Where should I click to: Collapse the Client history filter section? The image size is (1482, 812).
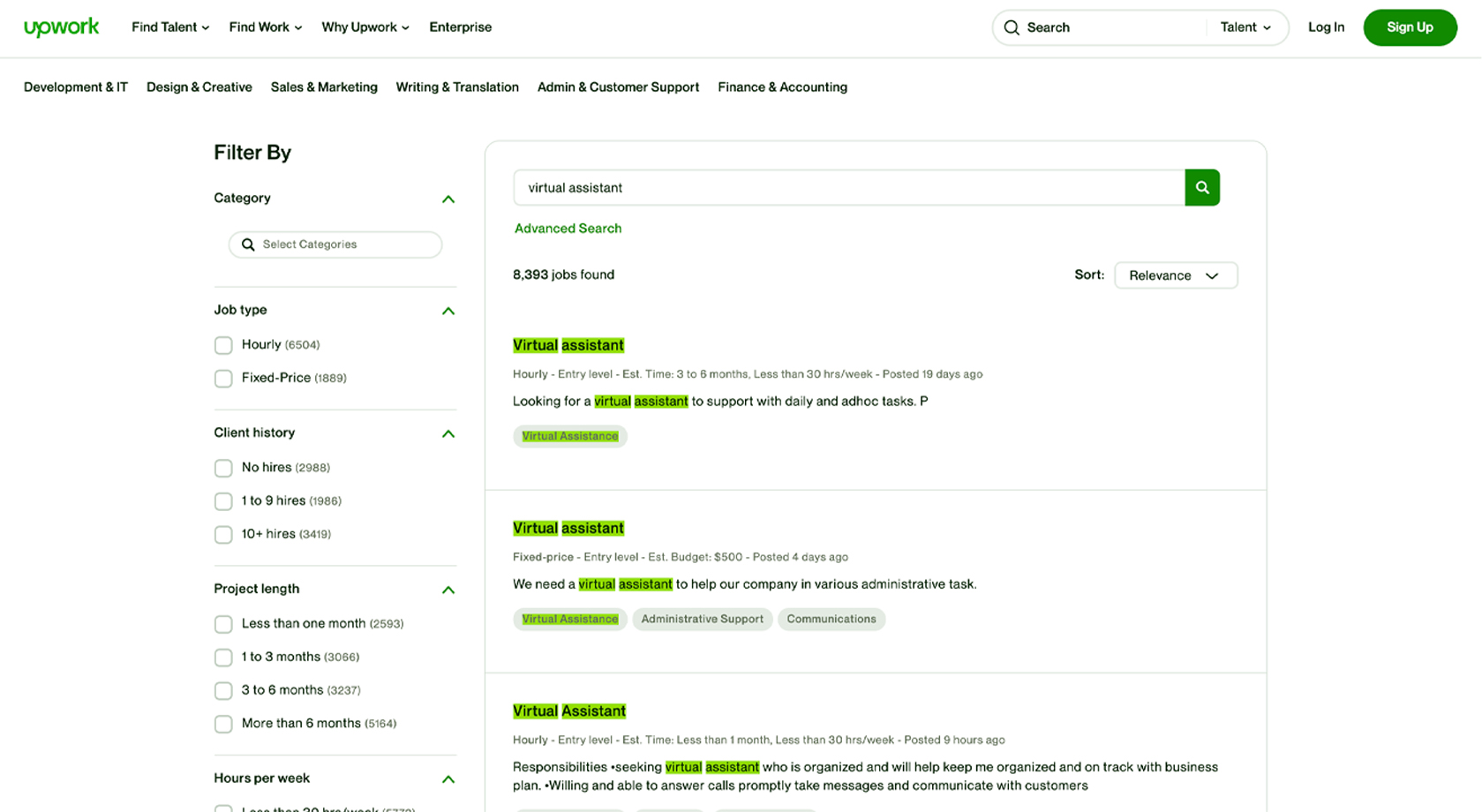[x=448, y=433]
